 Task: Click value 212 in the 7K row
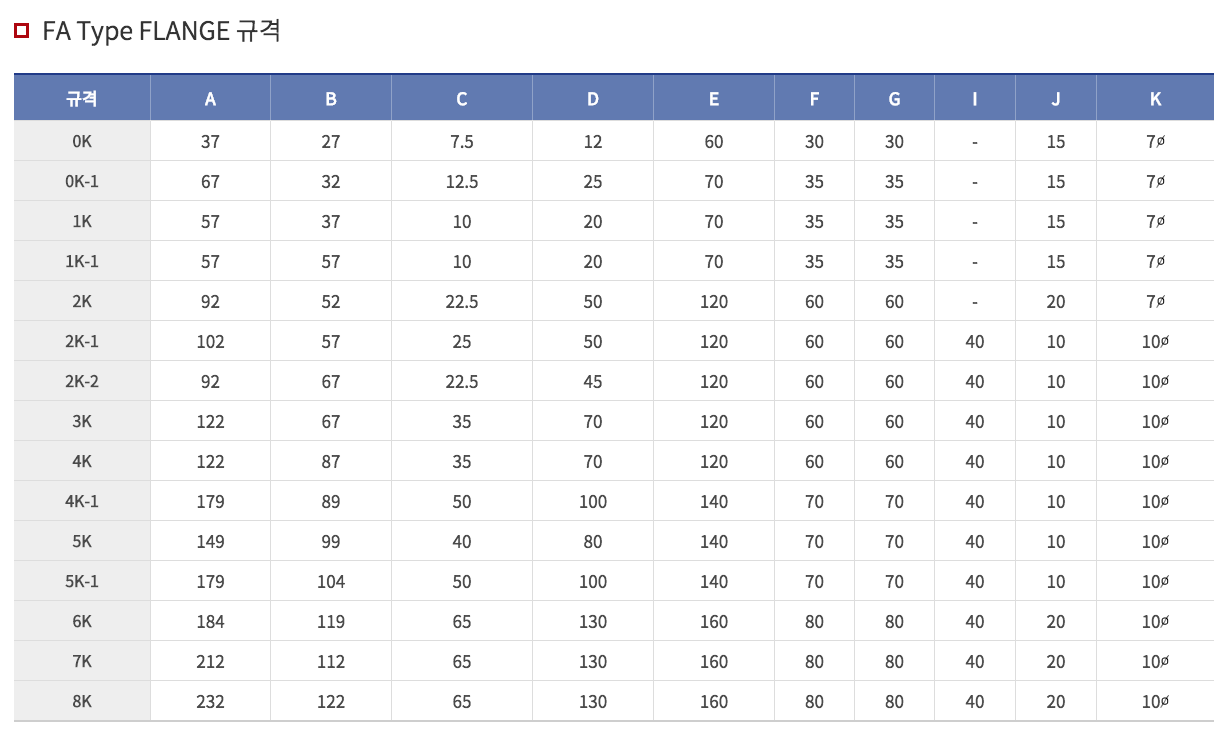(x=210, y=662)
